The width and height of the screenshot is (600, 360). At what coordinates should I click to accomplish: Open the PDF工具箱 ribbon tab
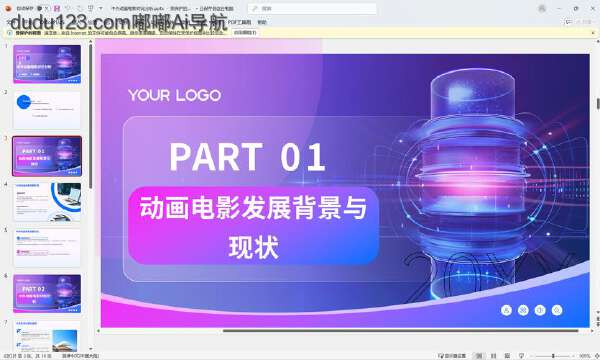[240, 22]
